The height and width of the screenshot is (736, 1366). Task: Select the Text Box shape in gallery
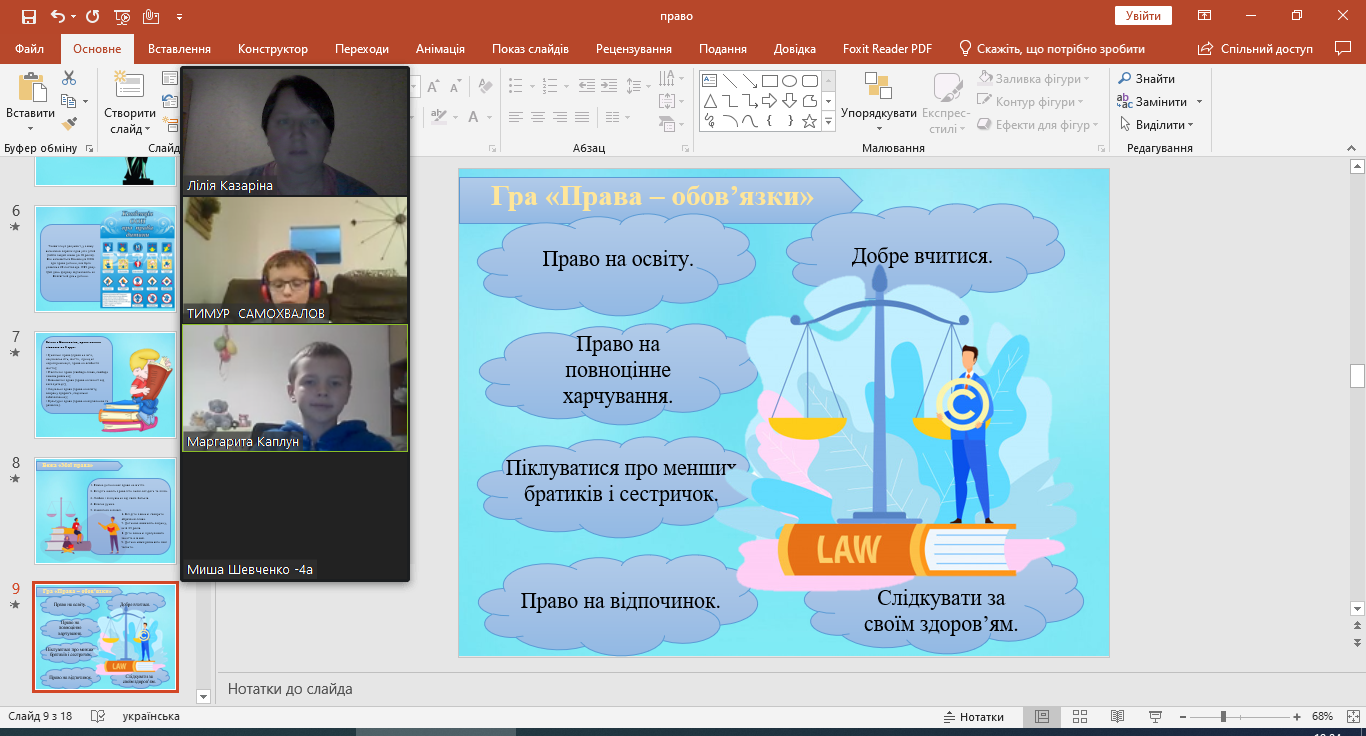(711, 81)
